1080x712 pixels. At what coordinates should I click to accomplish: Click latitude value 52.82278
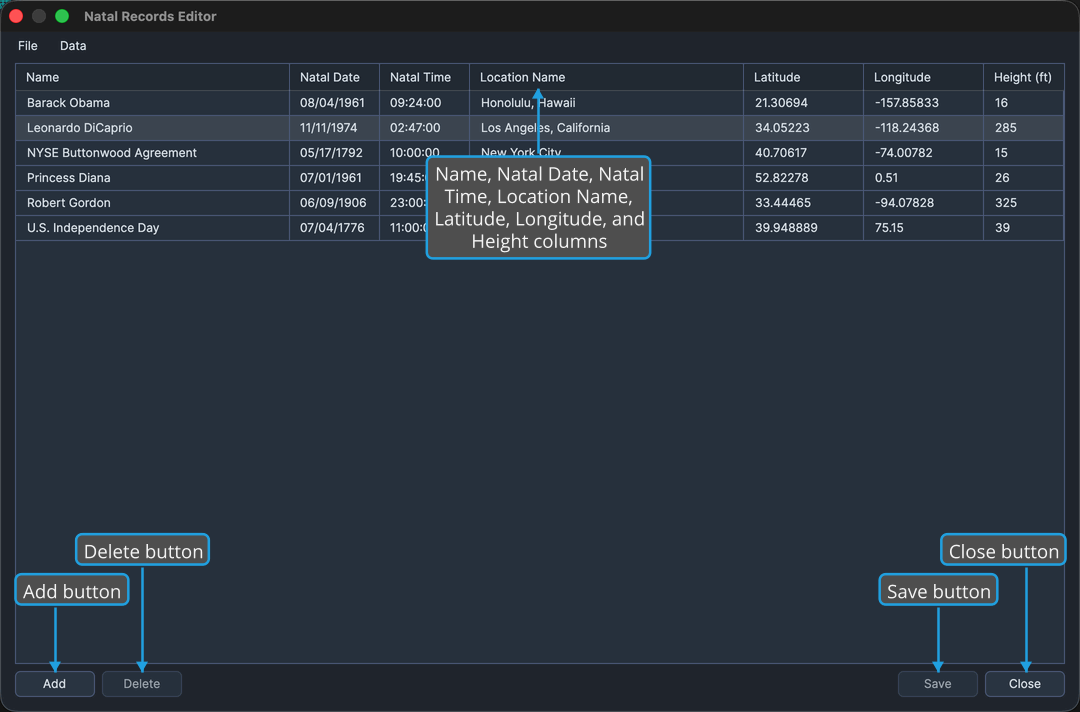[x=803, y=178]
